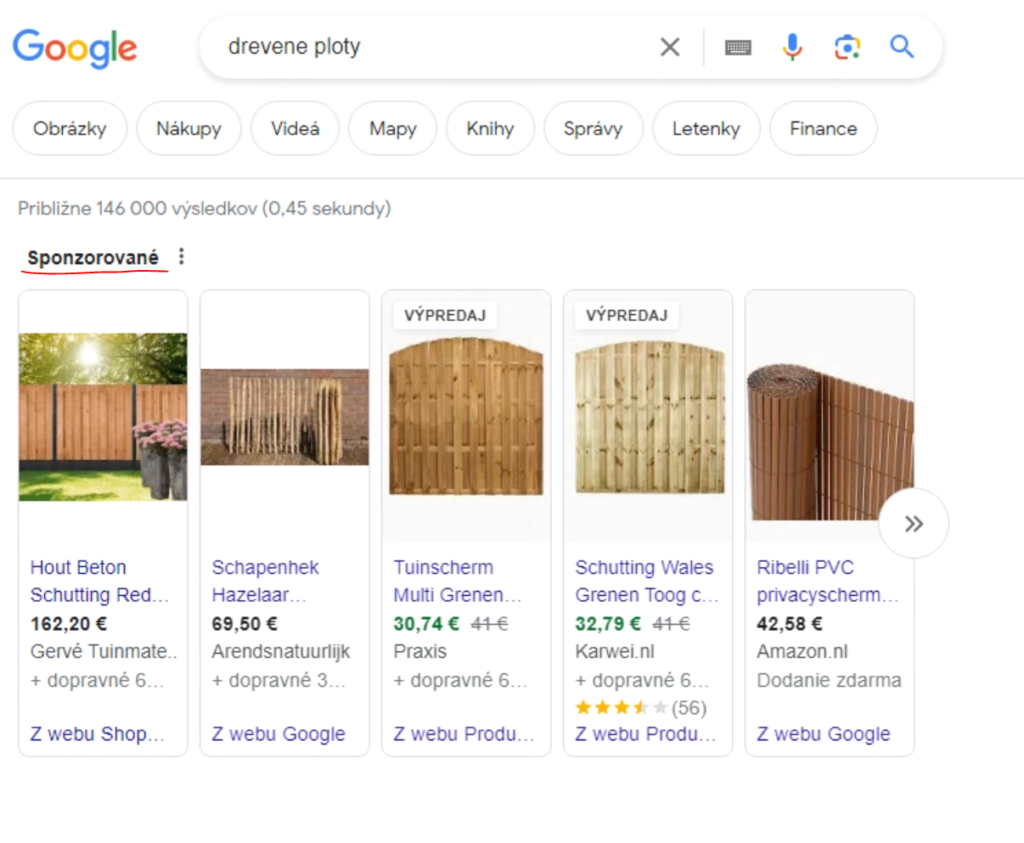
Task: Open the Hout Beton Schutting product image
Action: tap(103, 417)
